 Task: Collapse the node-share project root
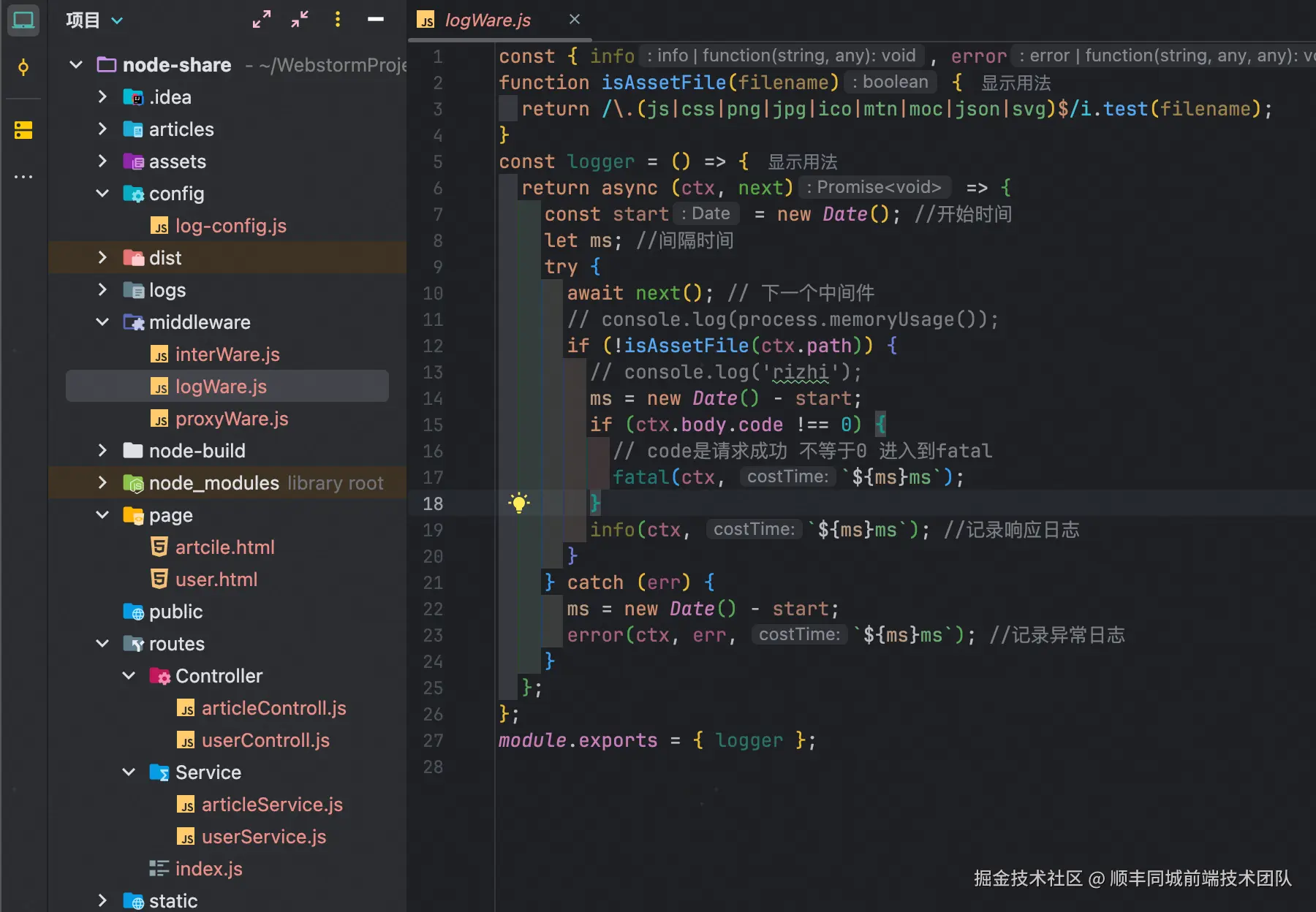[76, 65]
